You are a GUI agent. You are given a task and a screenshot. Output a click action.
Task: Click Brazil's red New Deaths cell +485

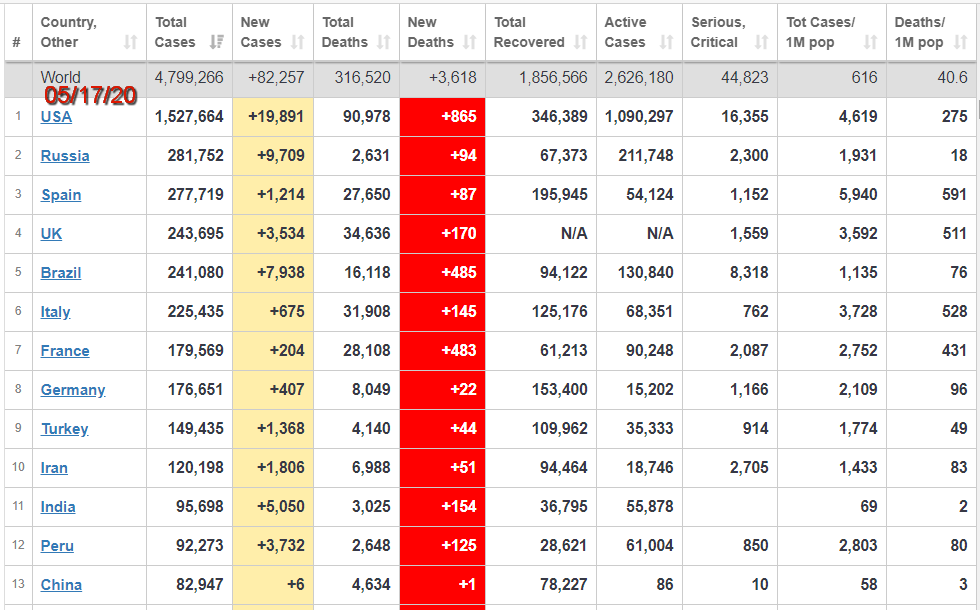443,273
